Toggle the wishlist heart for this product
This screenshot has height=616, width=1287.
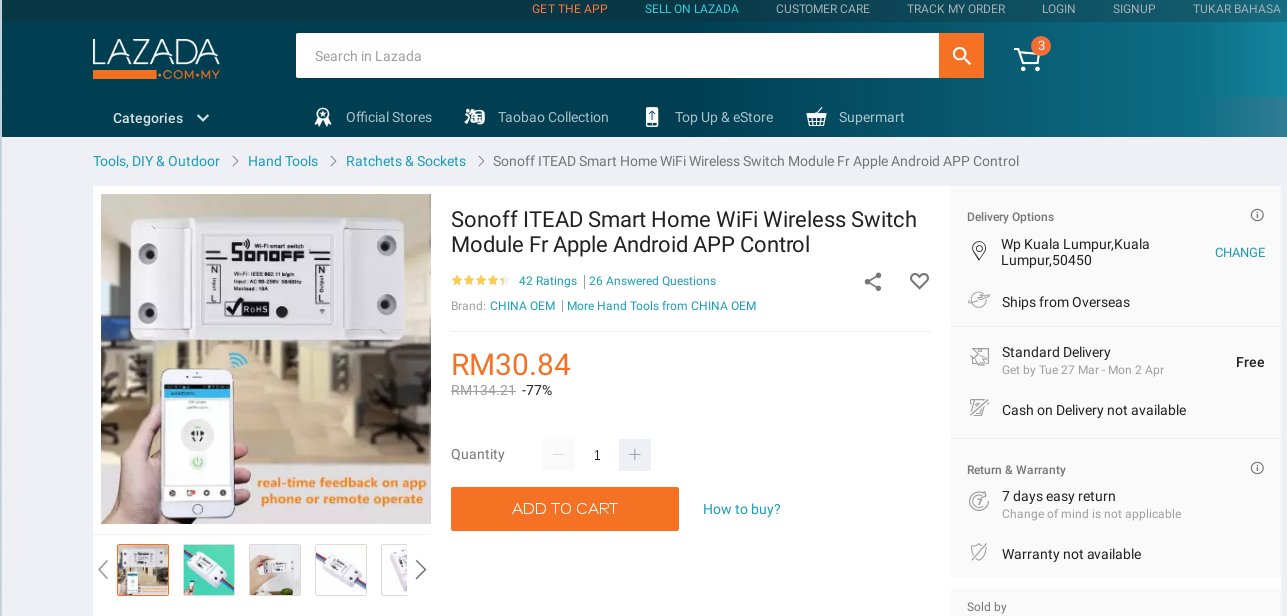coord(919,281)
